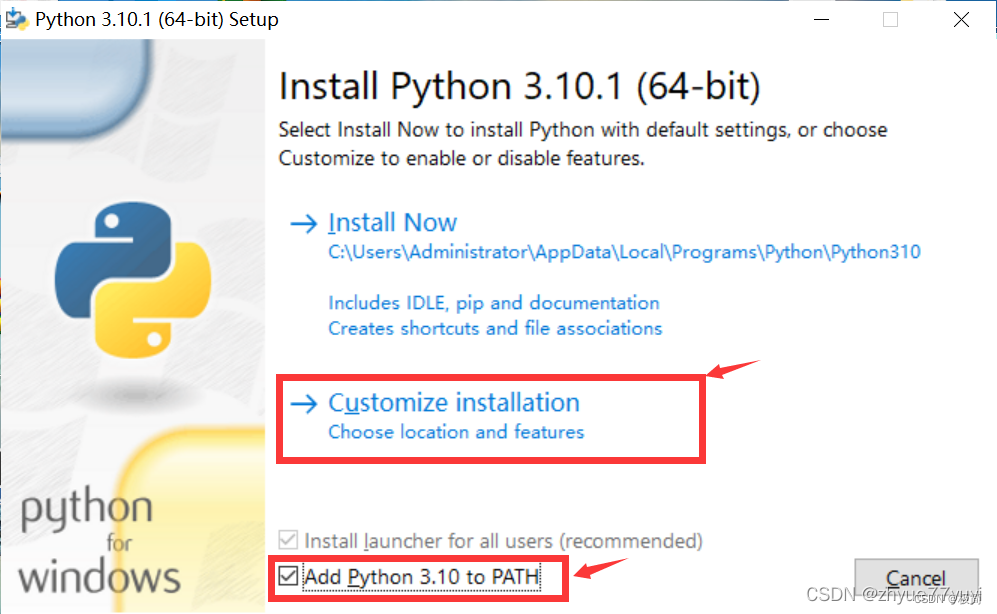
Task: Close the Python Setup window
Action: click(961, 20)
